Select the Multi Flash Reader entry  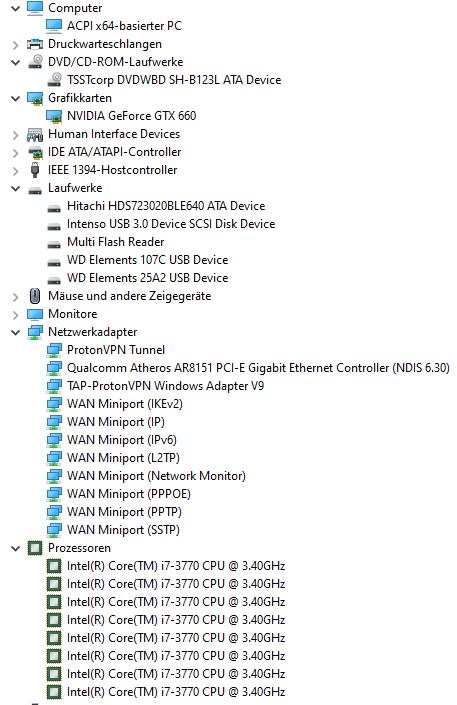116,242
